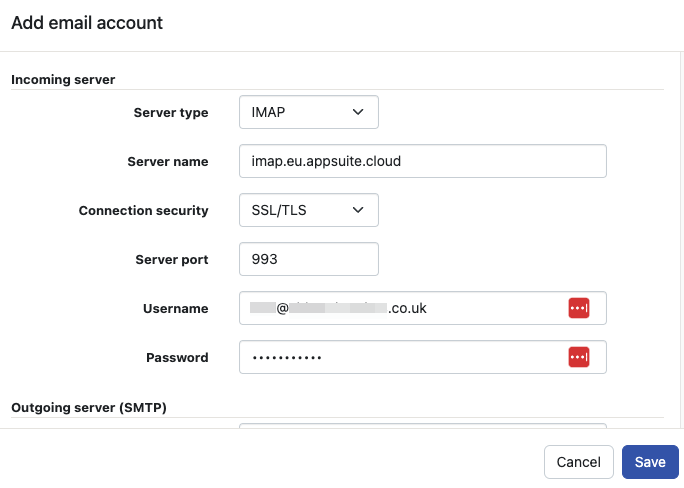This screenshot has width=684, height=488.
Task: Click the "Incoming server" section heading
Action: pos(63,79)
